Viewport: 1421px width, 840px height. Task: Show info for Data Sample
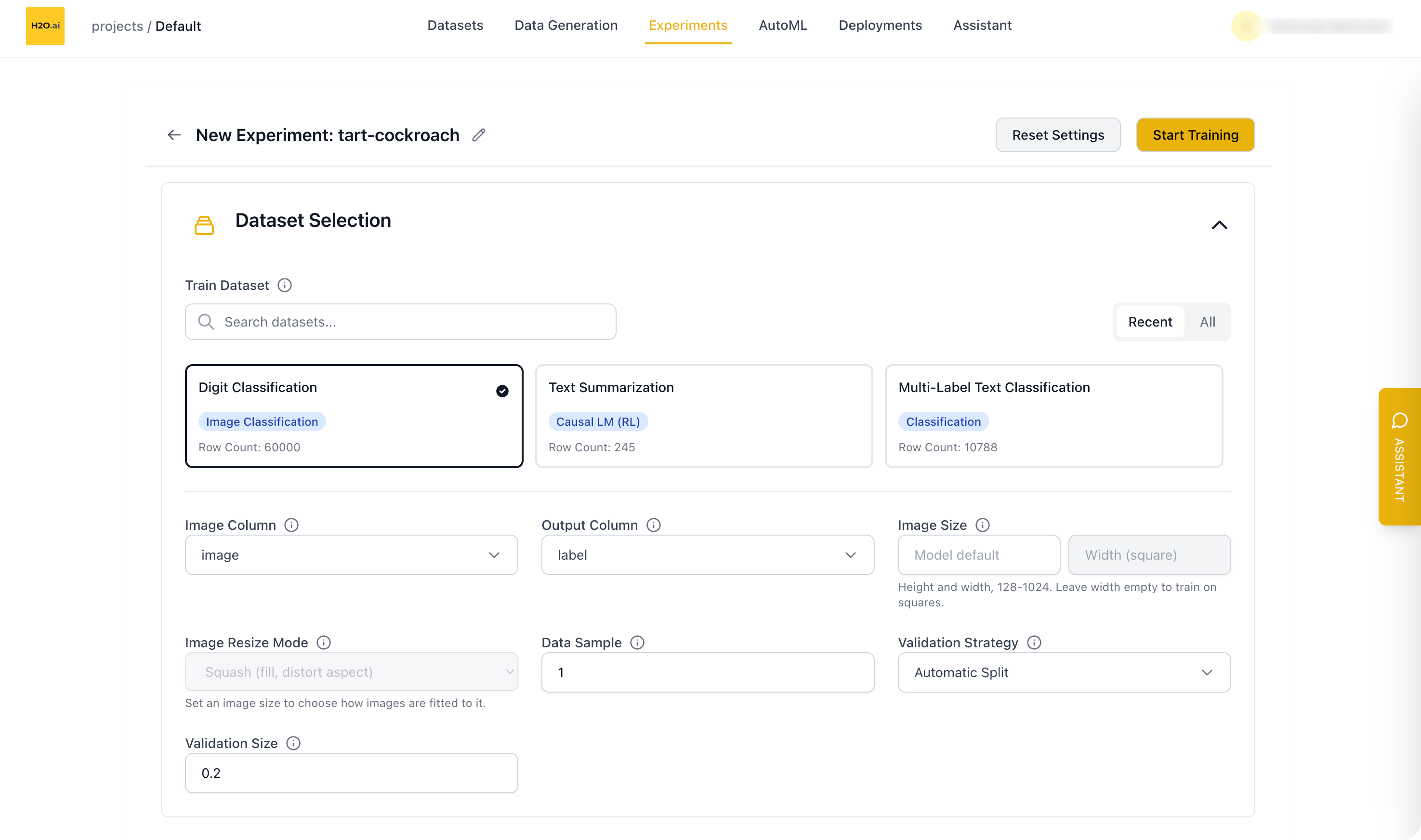[x=637, y=643]
